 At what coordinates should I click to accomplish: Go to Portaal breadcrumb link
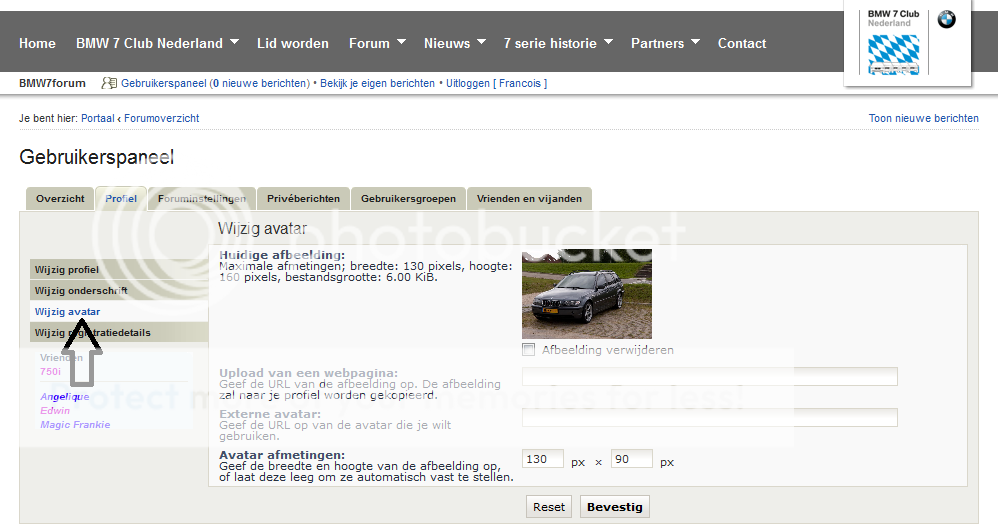click(97, 118)
